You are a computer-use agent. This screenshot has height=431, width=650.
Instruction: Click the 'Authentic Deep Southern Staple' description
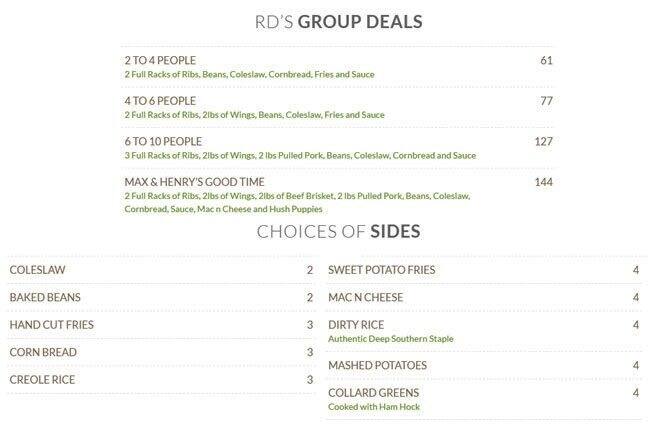[390, 339]
